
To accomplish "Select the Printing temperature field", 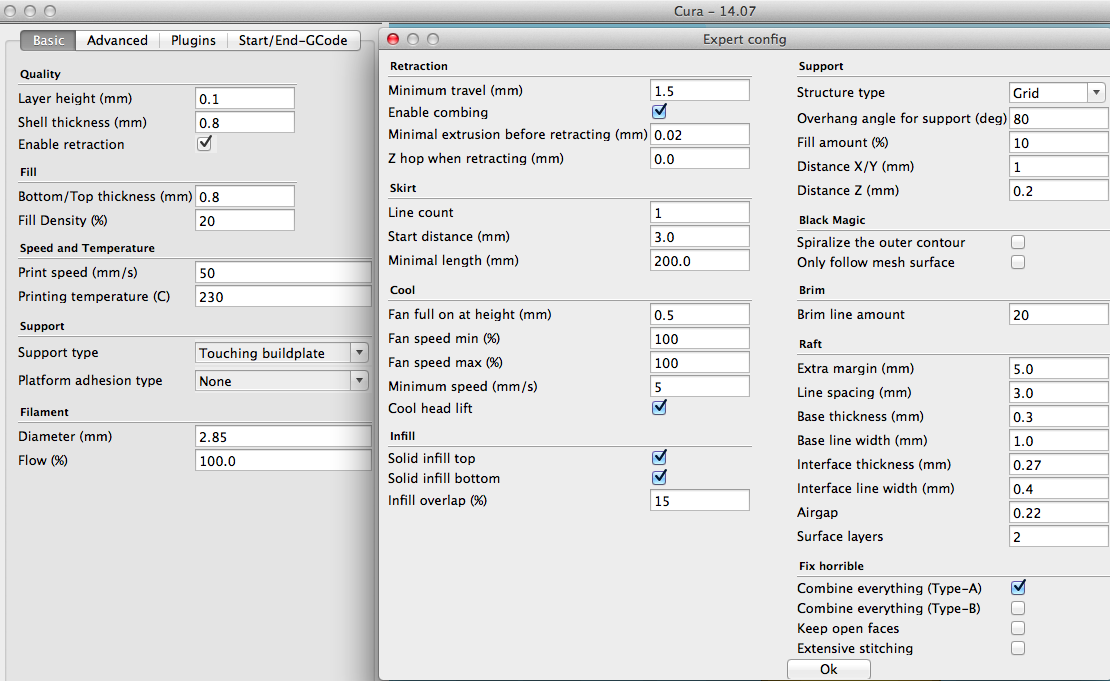I will (x=283, y=297).
